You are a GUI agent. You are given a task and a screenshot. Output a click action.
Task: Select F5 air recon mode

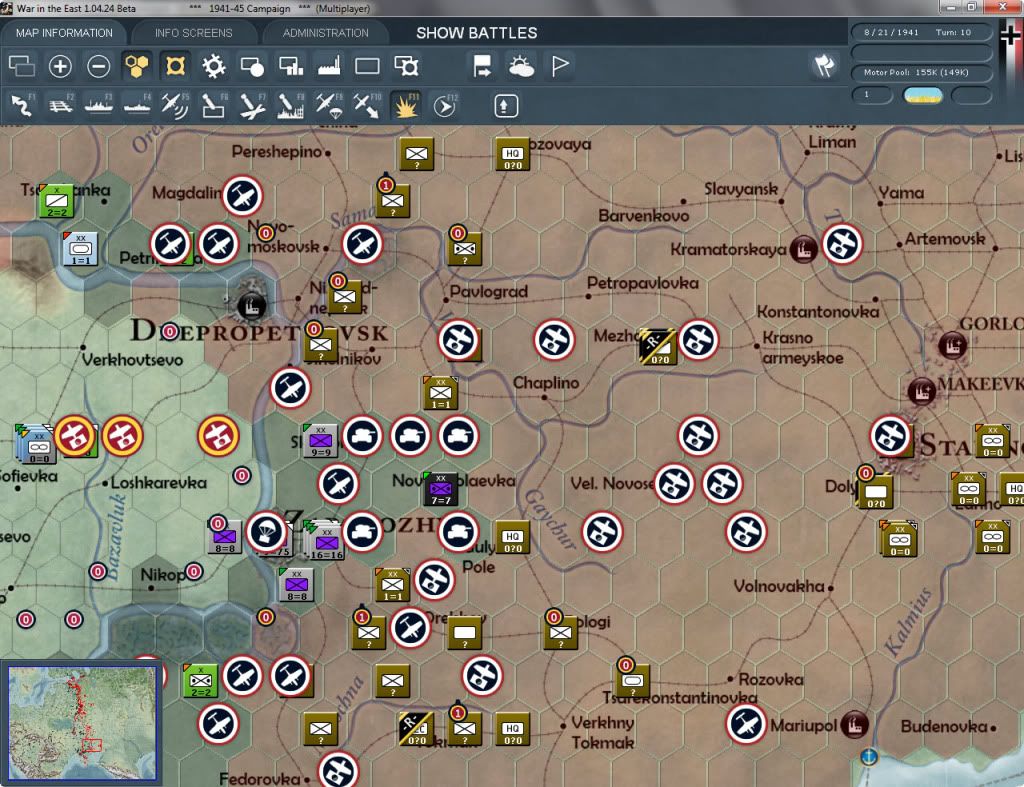(175, 106)
